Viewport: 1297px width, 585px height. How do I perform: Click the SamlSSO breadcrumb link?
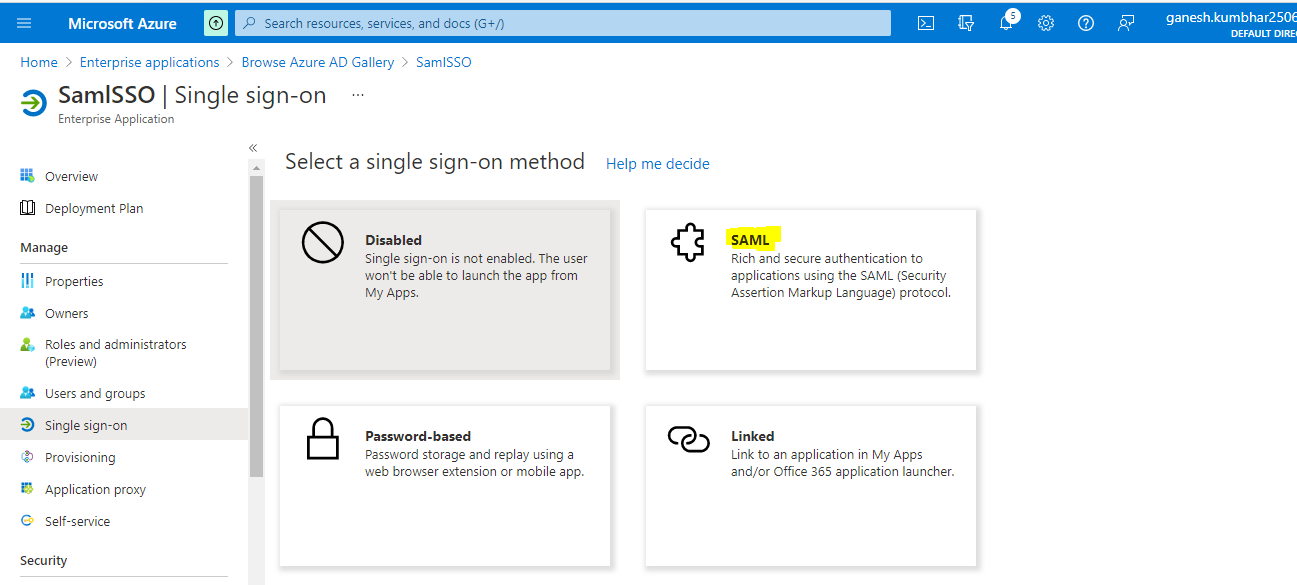point(444,62)
